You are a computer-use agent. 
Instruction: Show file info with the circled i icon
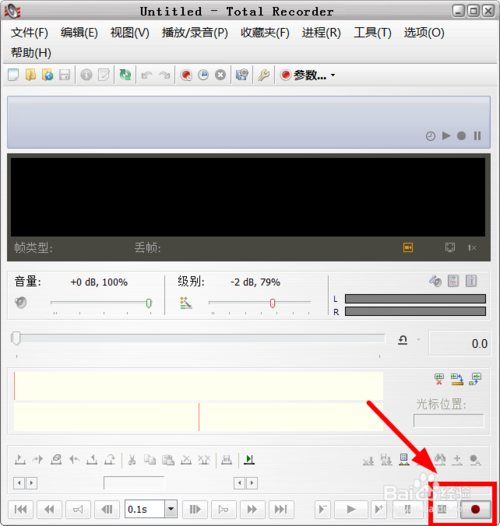[x=86, y=74]
